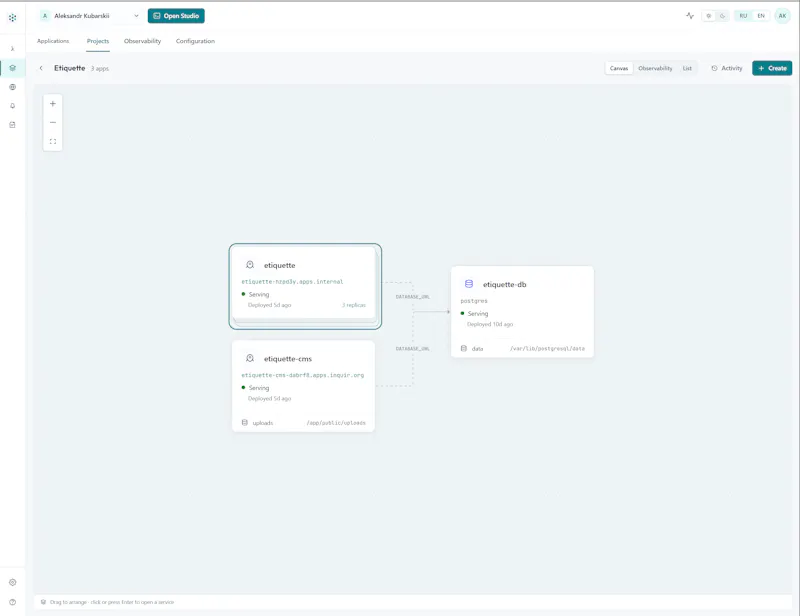Open the Observability tab in top navigation

click(x=142, y=41)
